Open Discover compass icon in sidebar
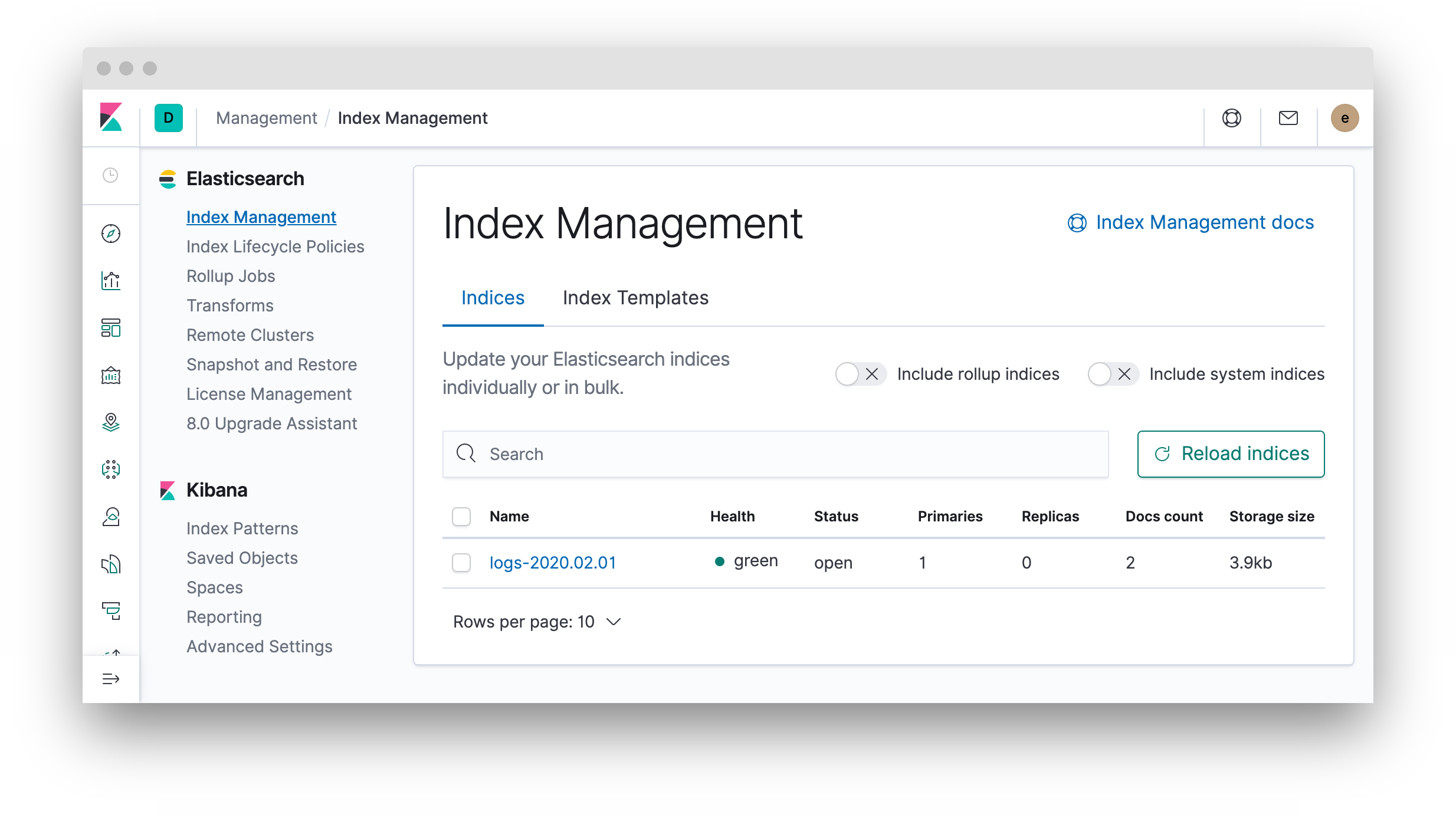Screen dimensions: 1456x821 [x=111, y=234]
